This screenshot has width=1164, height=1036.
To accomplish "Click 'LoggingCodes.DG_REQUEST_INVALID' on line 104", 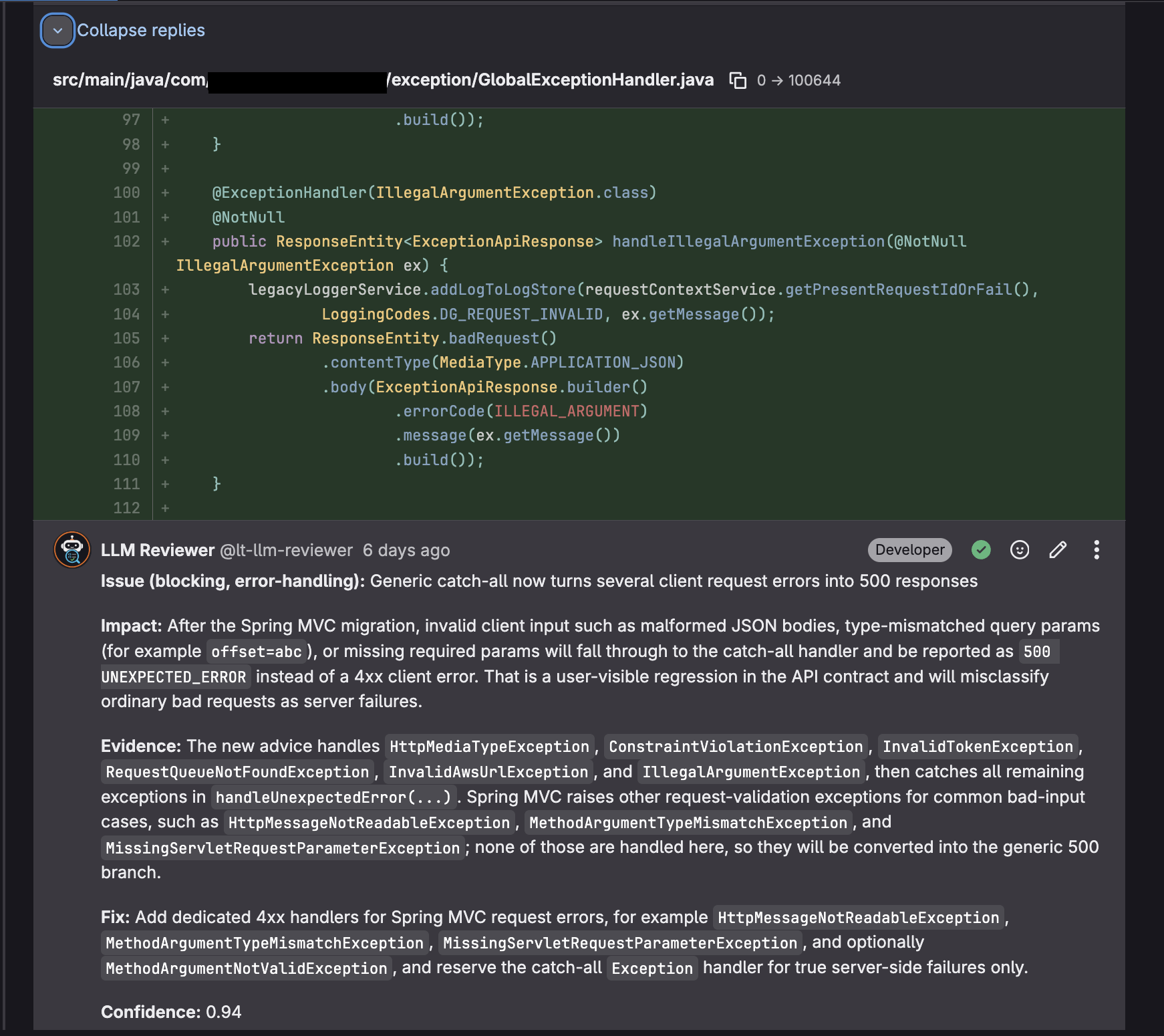I will point(462,314).
